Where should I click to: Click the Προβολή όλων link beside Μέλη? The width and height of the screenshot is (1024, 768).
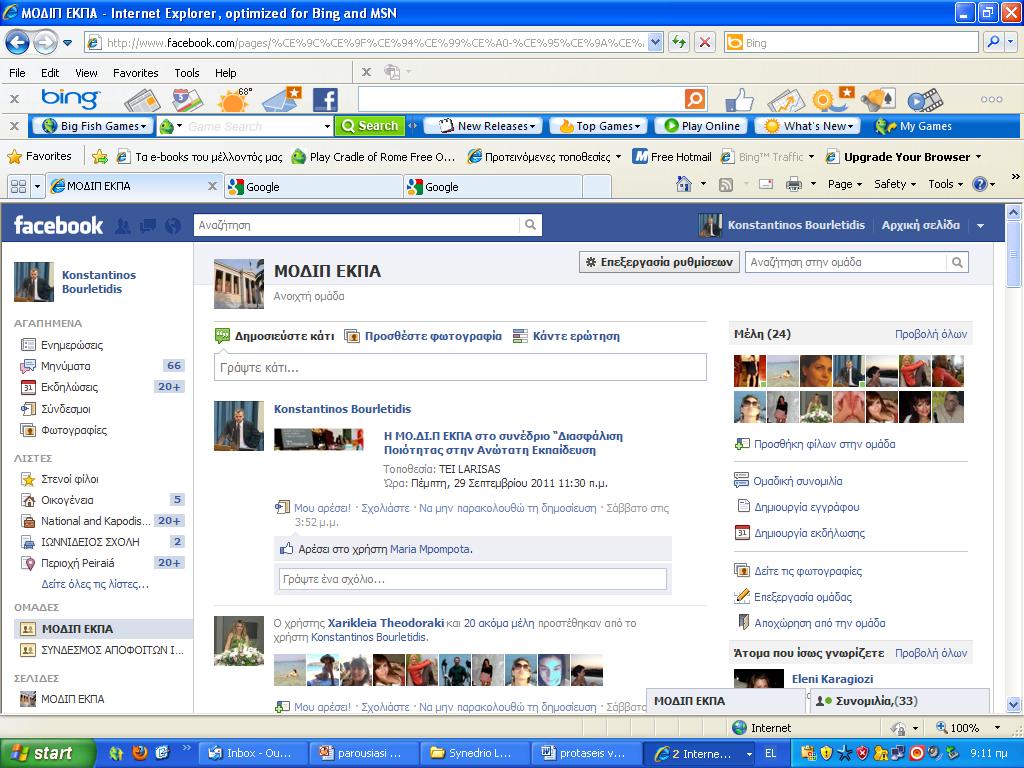[931, 334]
